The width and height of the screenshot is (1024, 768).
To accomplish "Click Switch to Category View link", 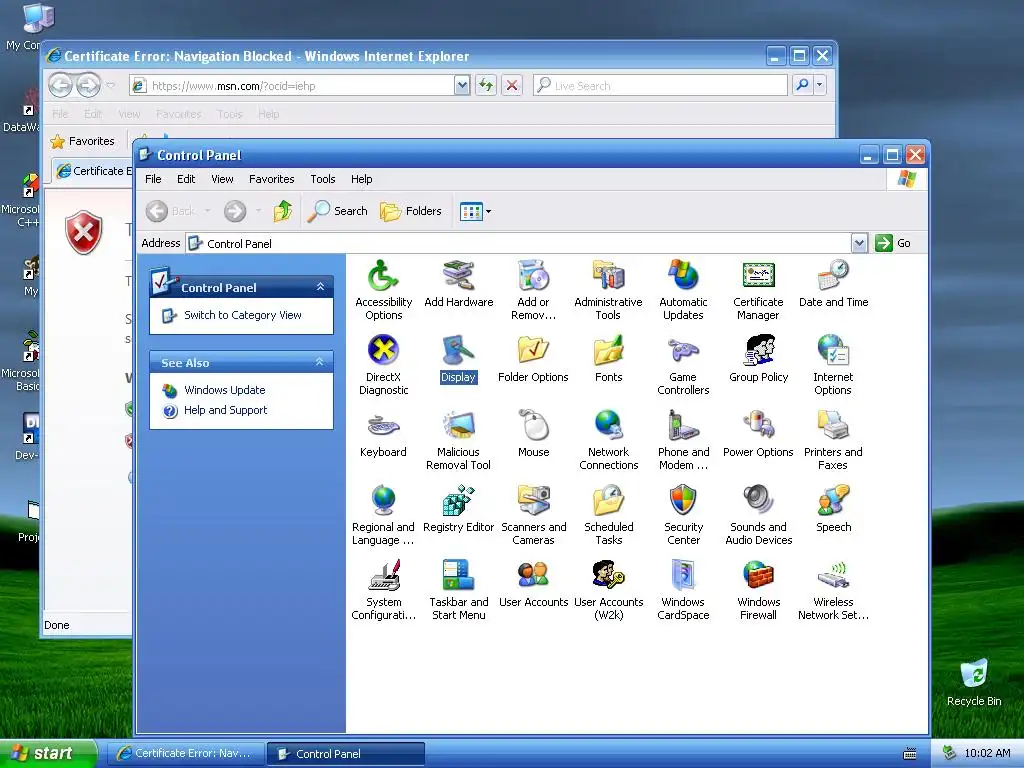I will point(242,315).
